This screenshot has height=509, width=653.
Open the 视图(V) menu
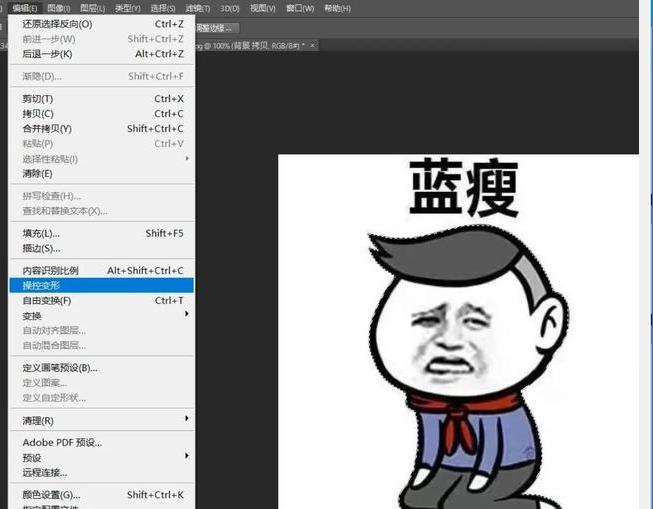[x=262, y=8]
